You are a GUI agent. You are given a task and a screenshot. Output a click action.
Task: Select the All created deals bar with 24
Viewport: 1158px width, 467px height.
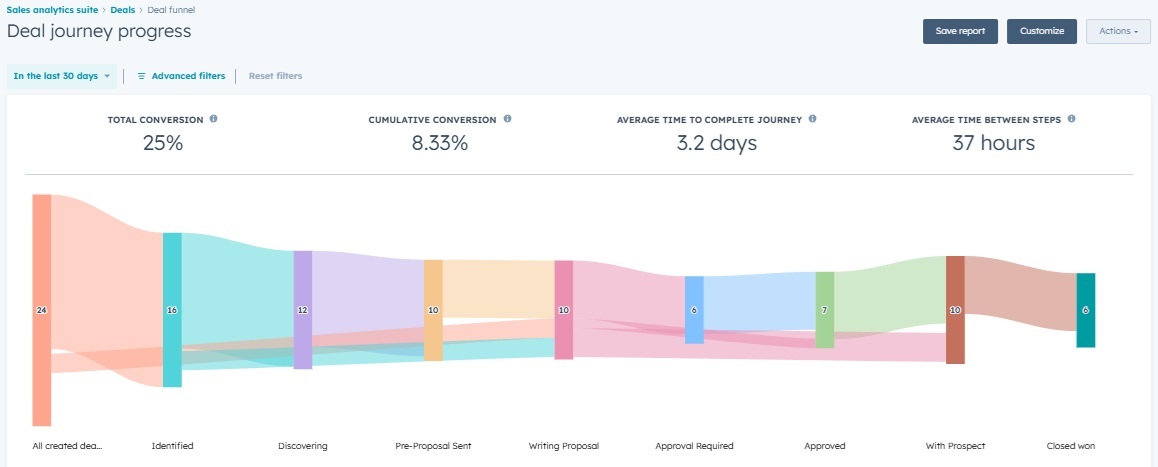tap(41, 310)
